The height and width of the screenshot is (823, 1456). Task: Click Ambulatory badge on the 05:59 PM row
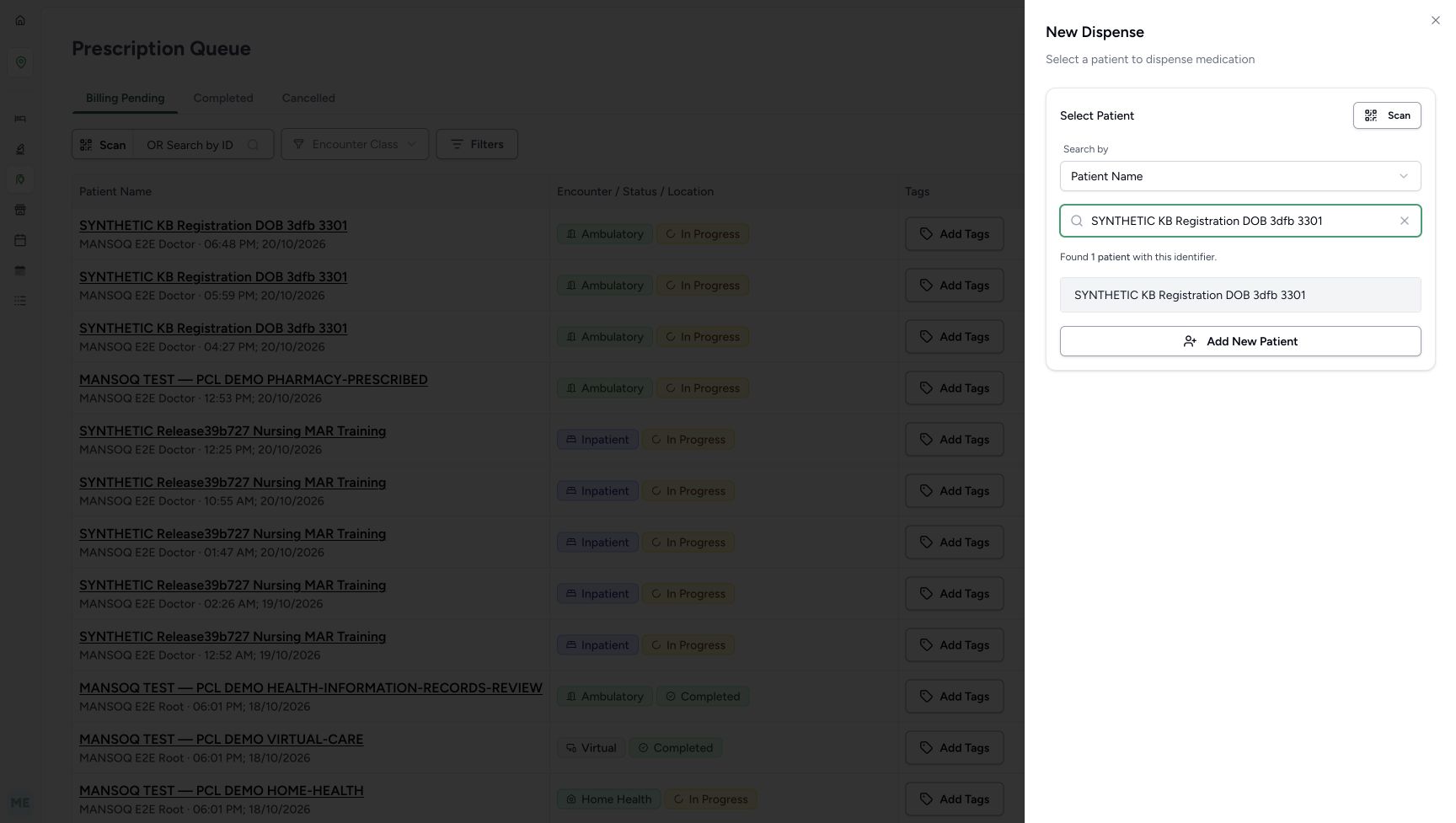click(x=604, y=286)
